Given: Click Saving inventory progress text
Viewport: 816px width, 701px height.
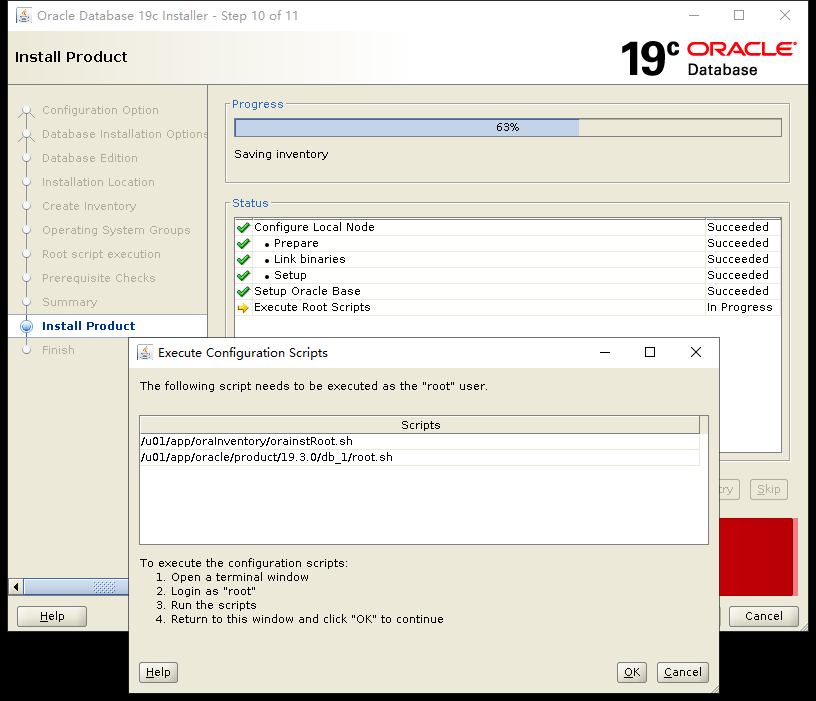Looking at the screenshot, I should pos(281,154).
